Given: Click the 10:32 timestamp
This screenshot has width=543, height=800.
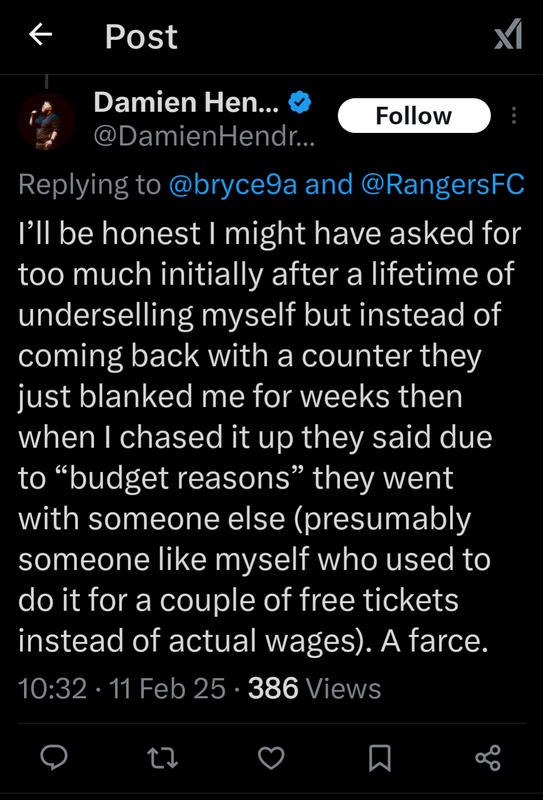Looking at the screenshot, I should tap(52, 688).
